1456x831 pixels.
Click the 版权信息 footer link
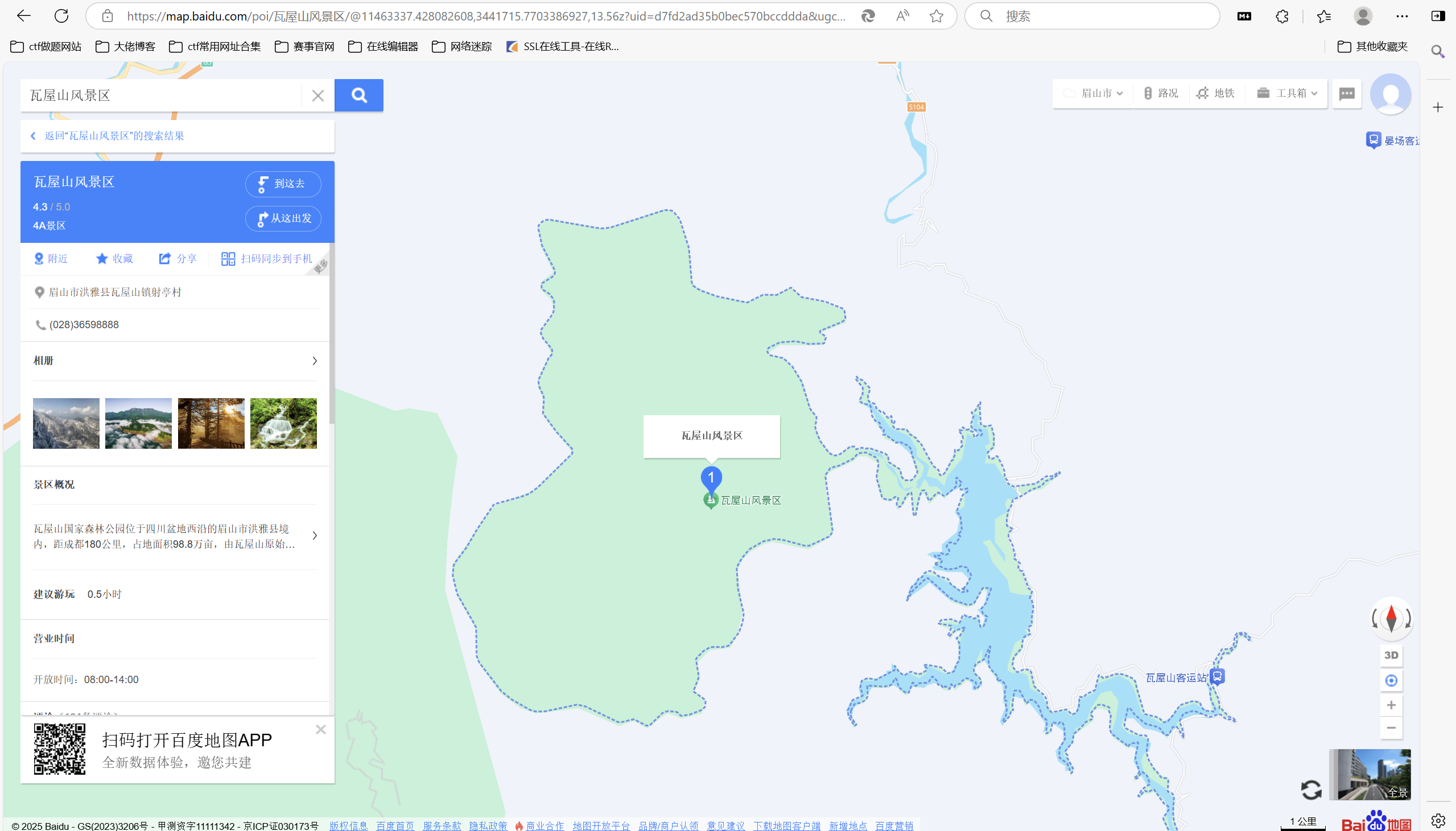348,825
